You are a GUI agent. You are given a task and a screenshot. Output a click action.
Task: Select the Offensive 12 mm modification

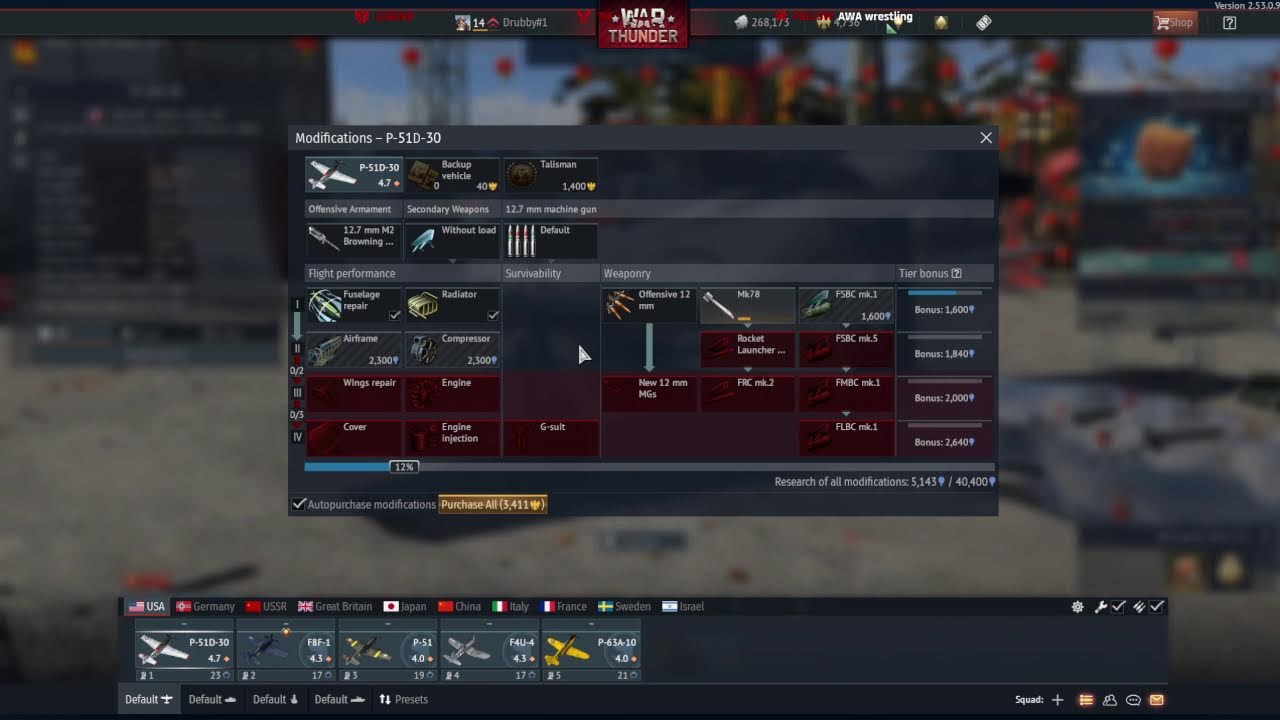648,305
